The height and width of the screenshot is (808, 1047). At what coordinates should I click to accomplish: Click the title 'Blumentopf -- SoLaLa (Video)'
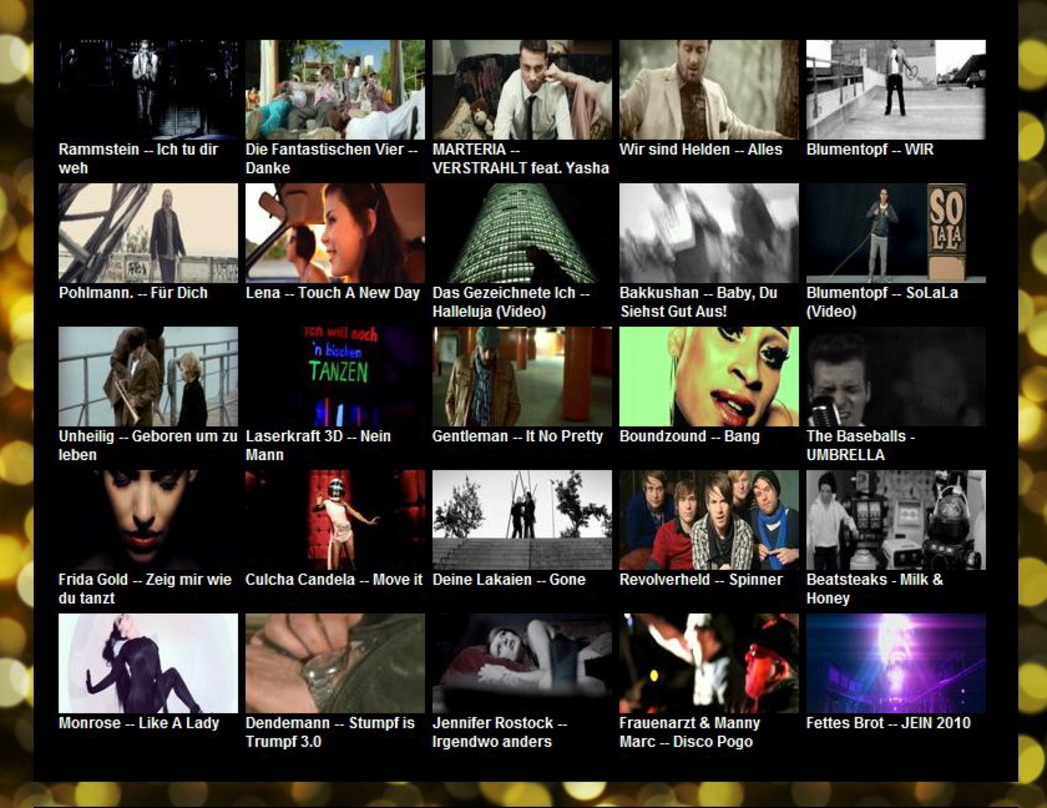pyautogui.click(x=882, y=302)
